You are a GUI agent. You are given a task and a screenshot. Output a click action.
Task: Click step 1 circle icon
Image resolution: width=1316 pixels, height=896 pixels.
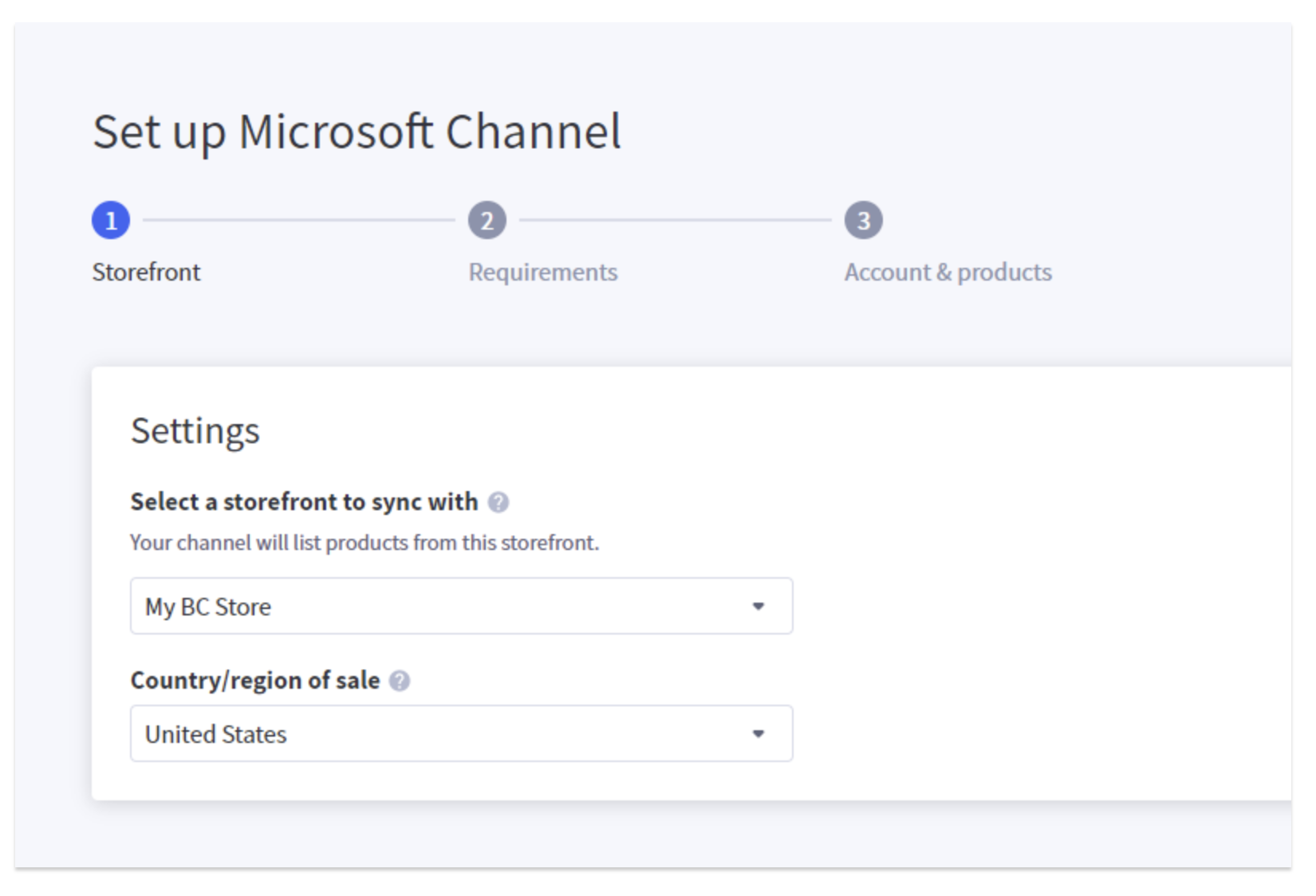coord(111,220)
